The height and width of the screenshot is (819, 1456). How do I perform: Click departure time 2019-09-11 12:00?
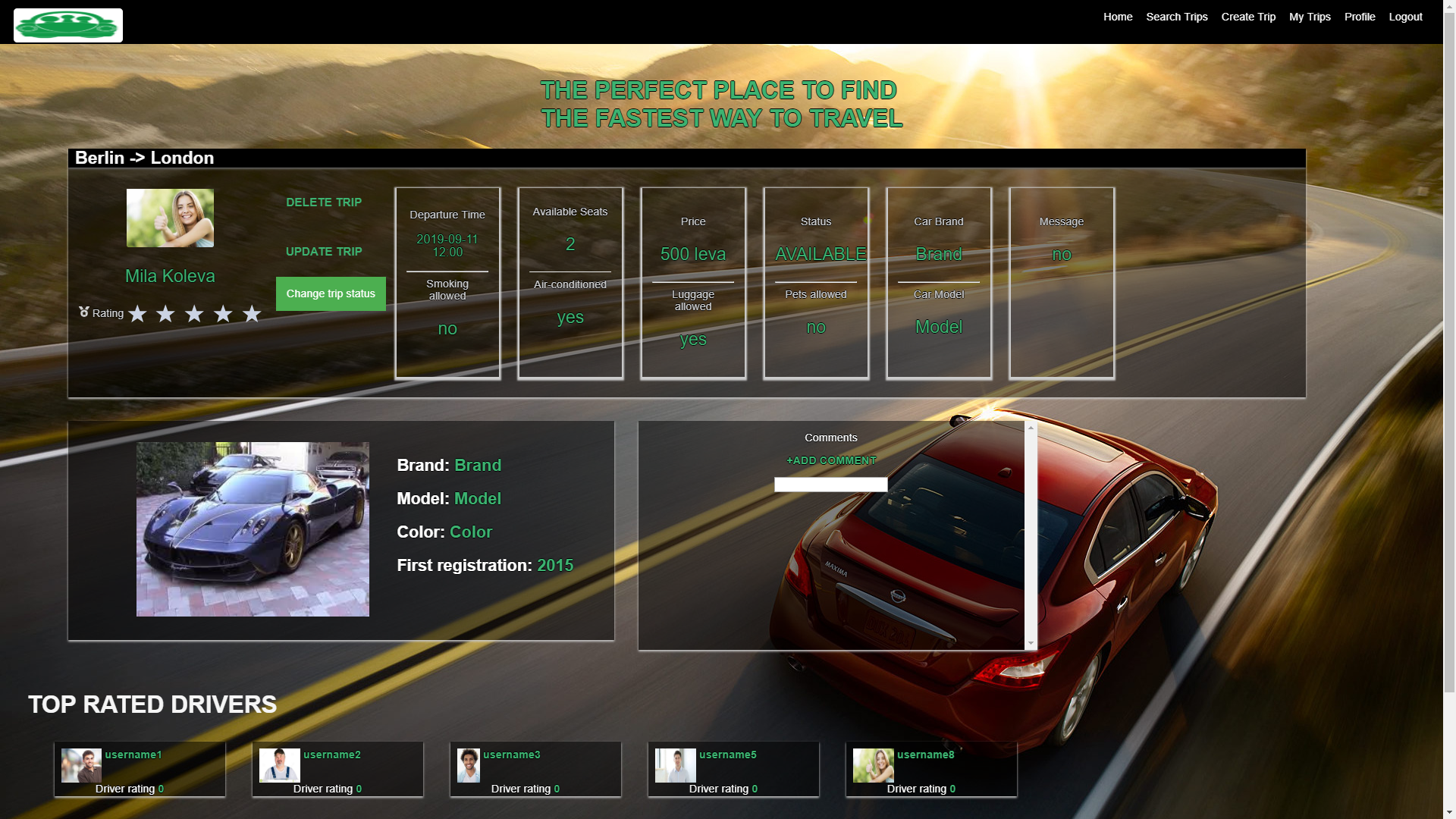[447, 246]
